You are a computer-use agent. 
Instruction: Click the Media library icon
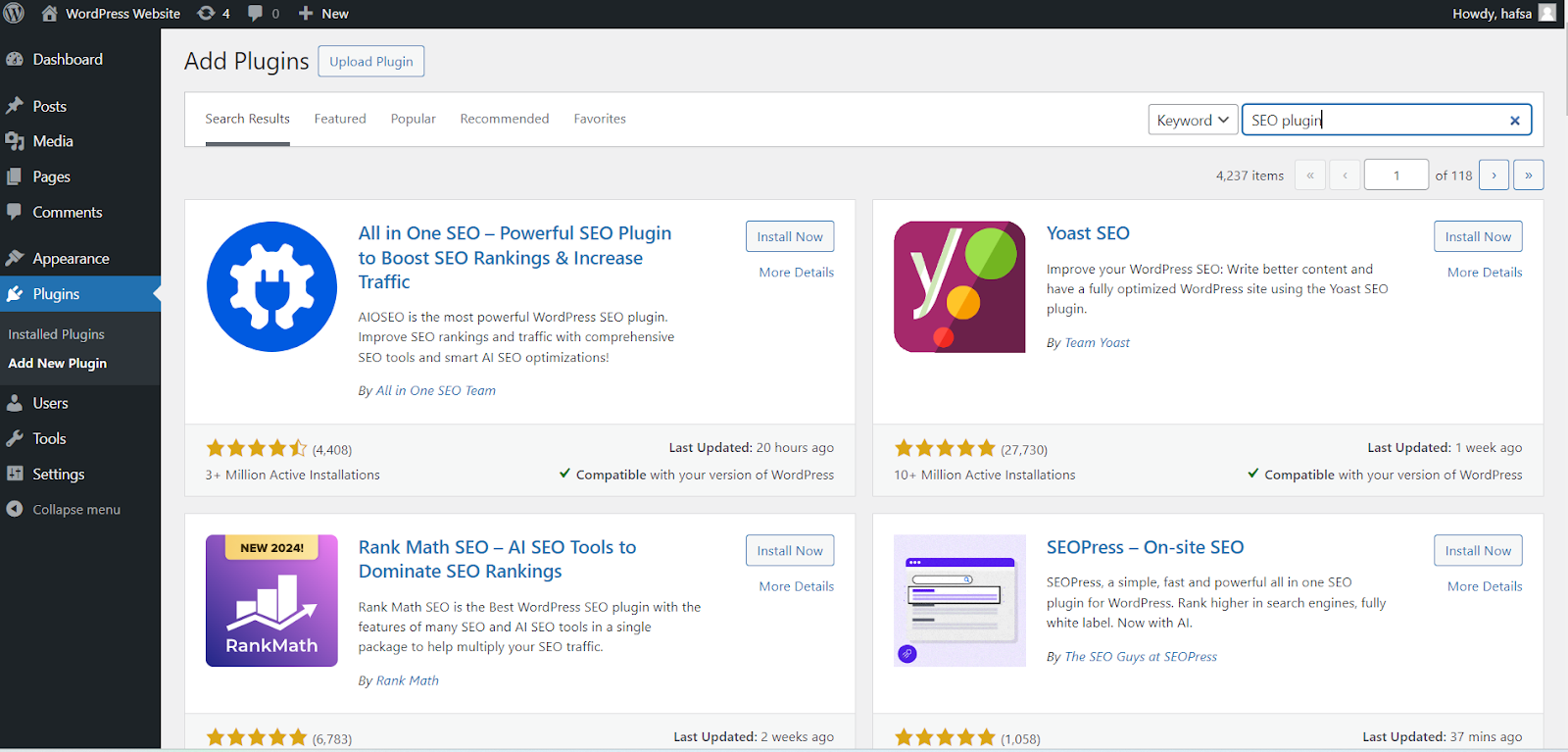click(15, 141)
